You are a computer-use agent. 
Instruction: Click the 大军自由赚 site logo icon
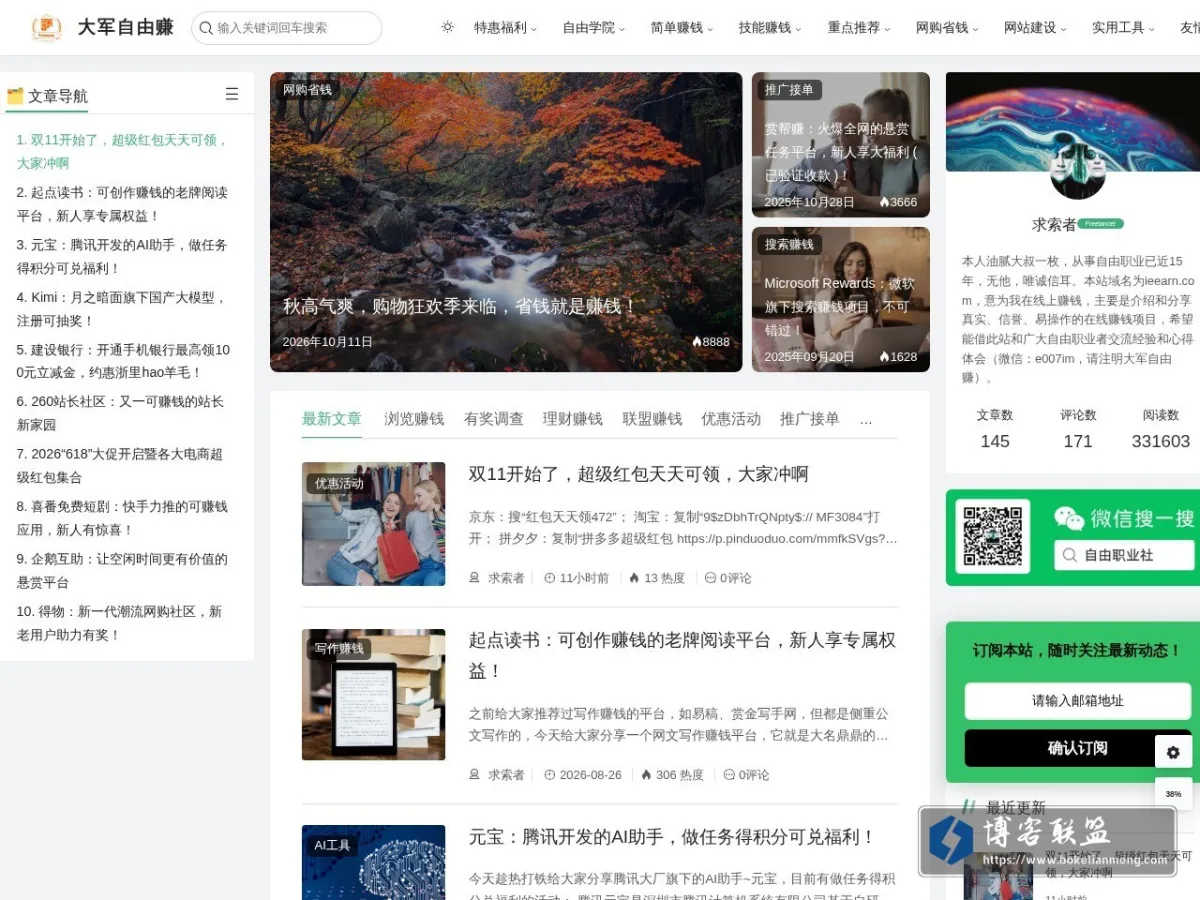(x=46, y=28)
